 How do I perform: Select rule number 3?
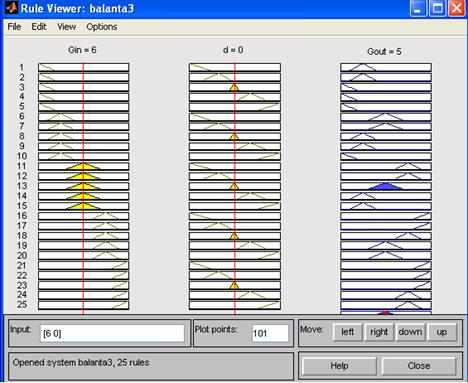pyautogui.click(x=22, y=87)
